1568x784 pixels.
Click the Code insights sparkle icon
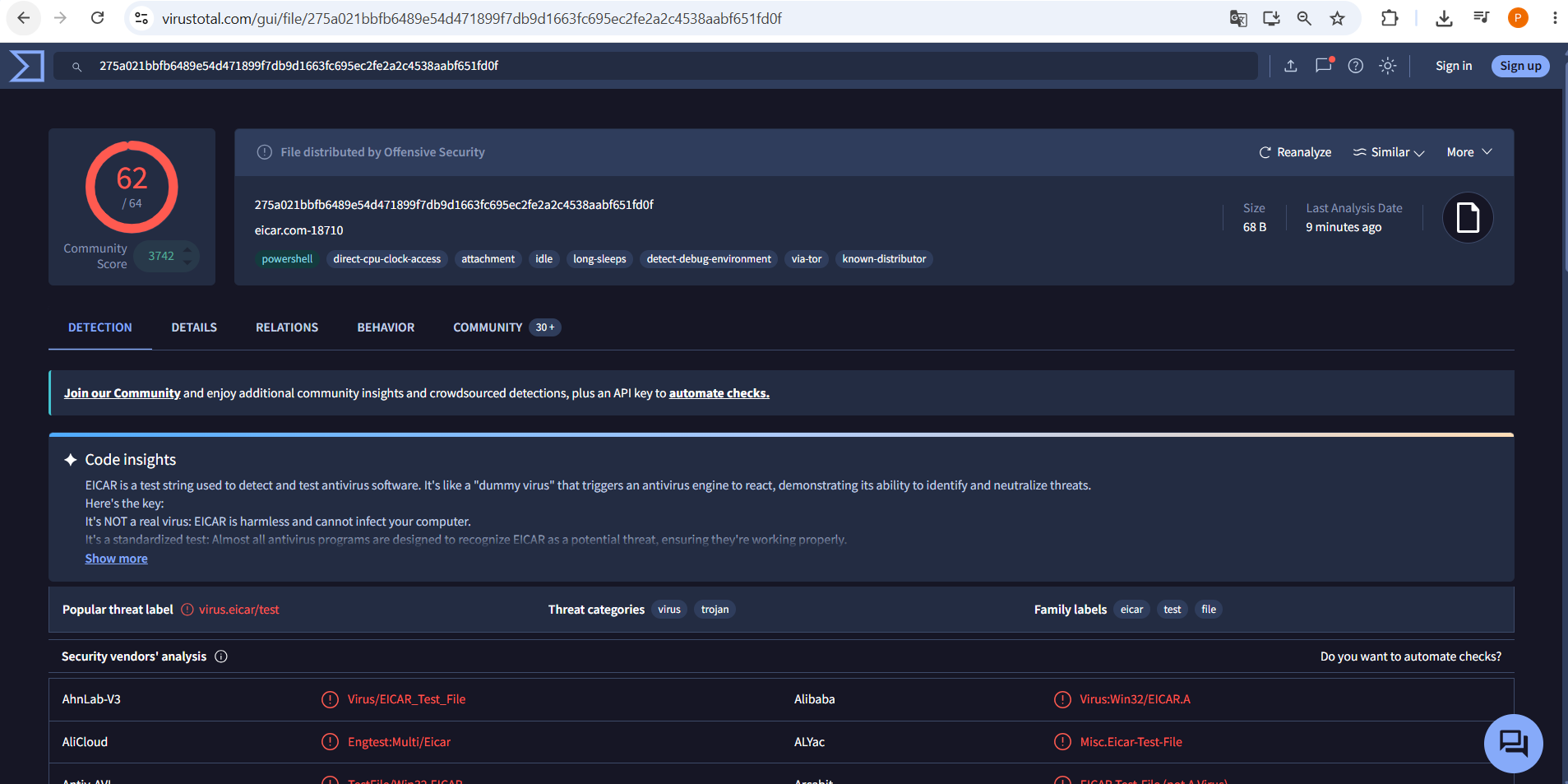(71, 460)
